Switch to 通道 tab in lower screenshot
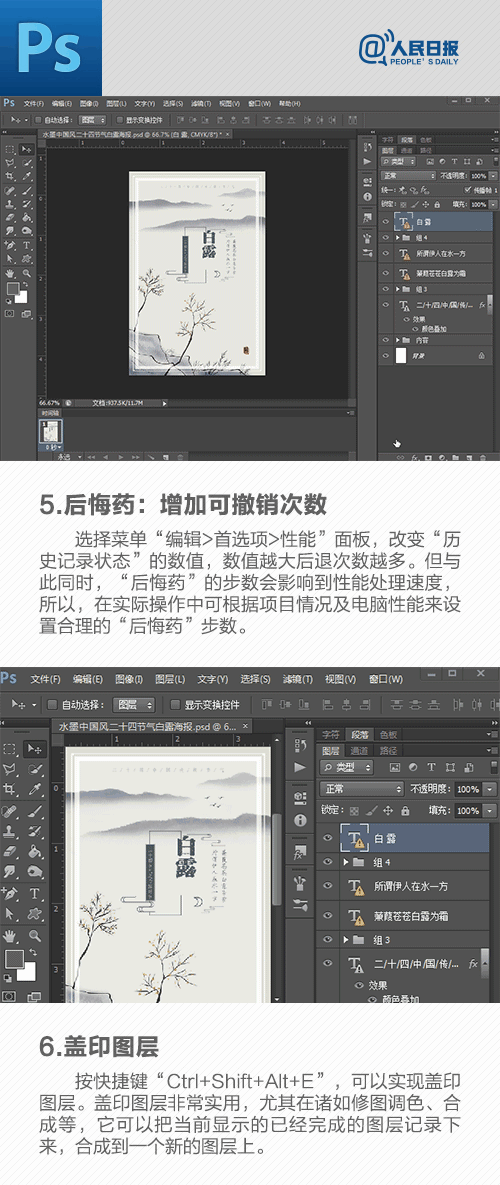500x1185 pixels. (x=358, y=750)
